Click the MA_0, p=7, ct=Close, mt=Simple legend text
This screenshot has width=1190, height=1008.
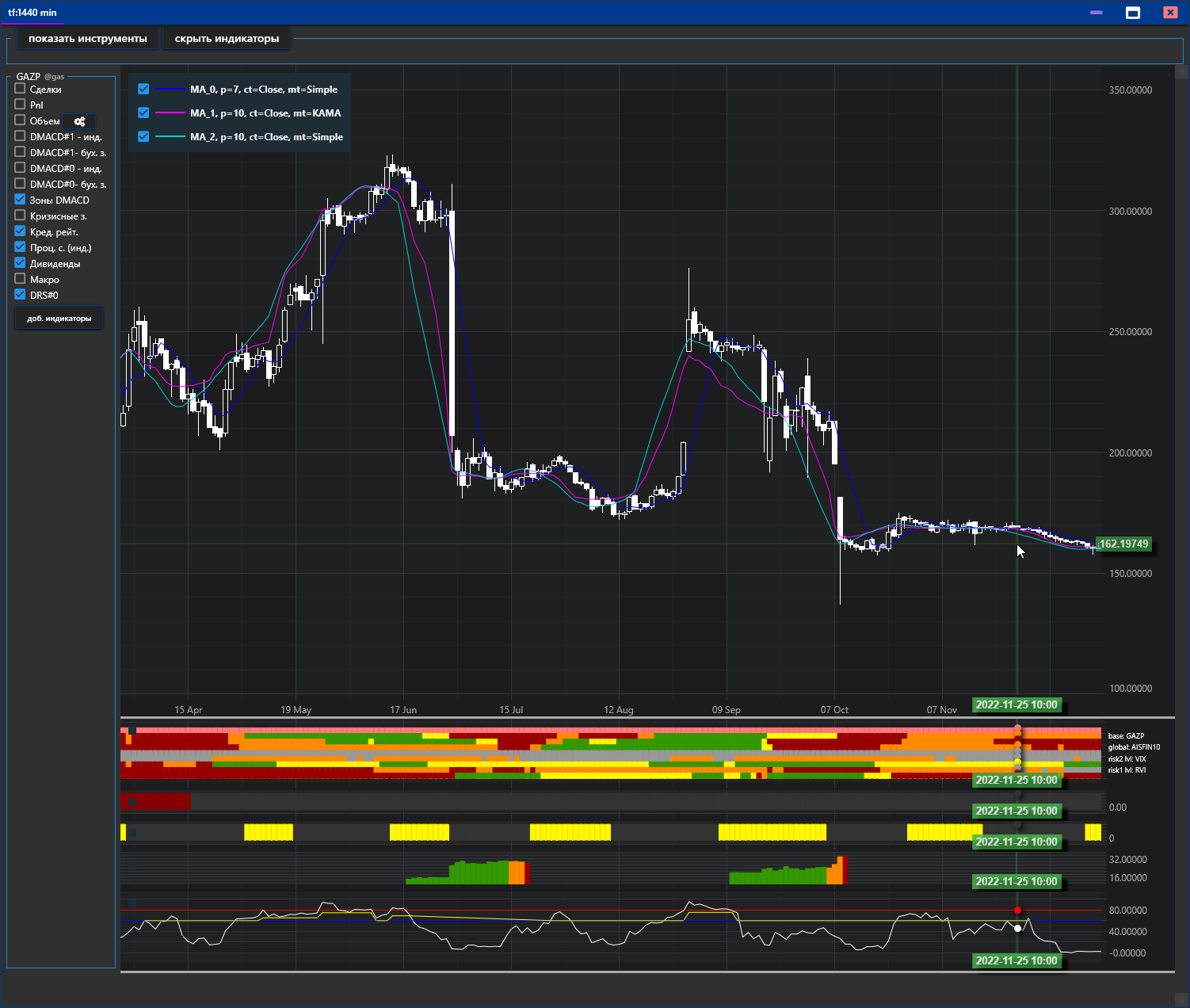pos(264,90)
